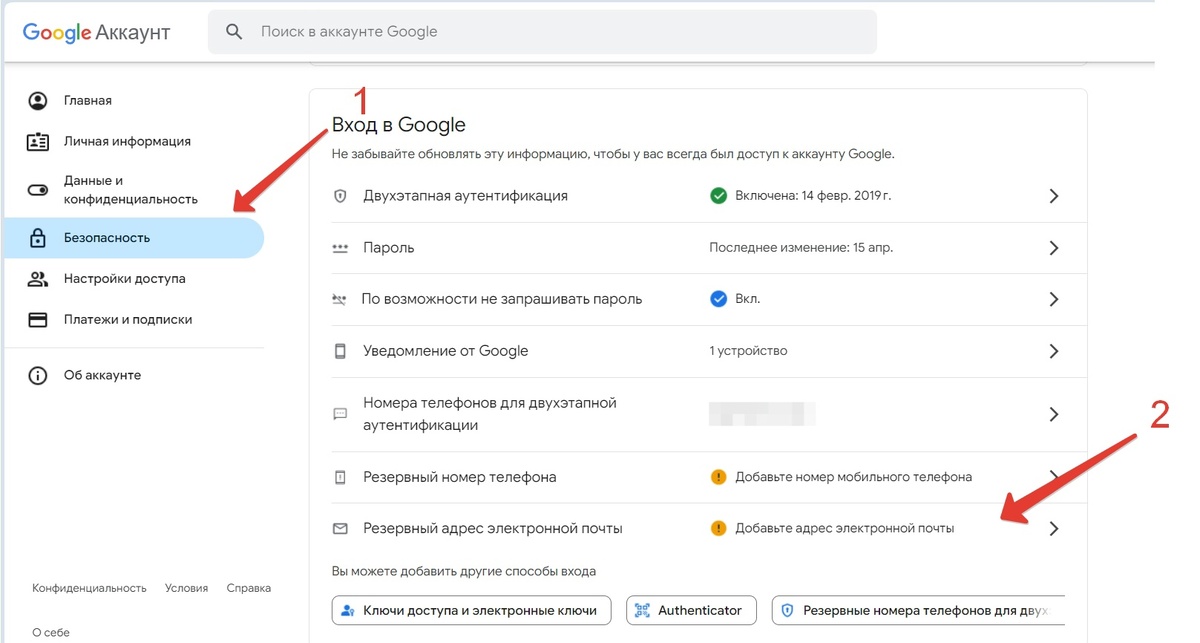
Task: Click the Резервный номер телефона device icon
Action: pos(340,477)
